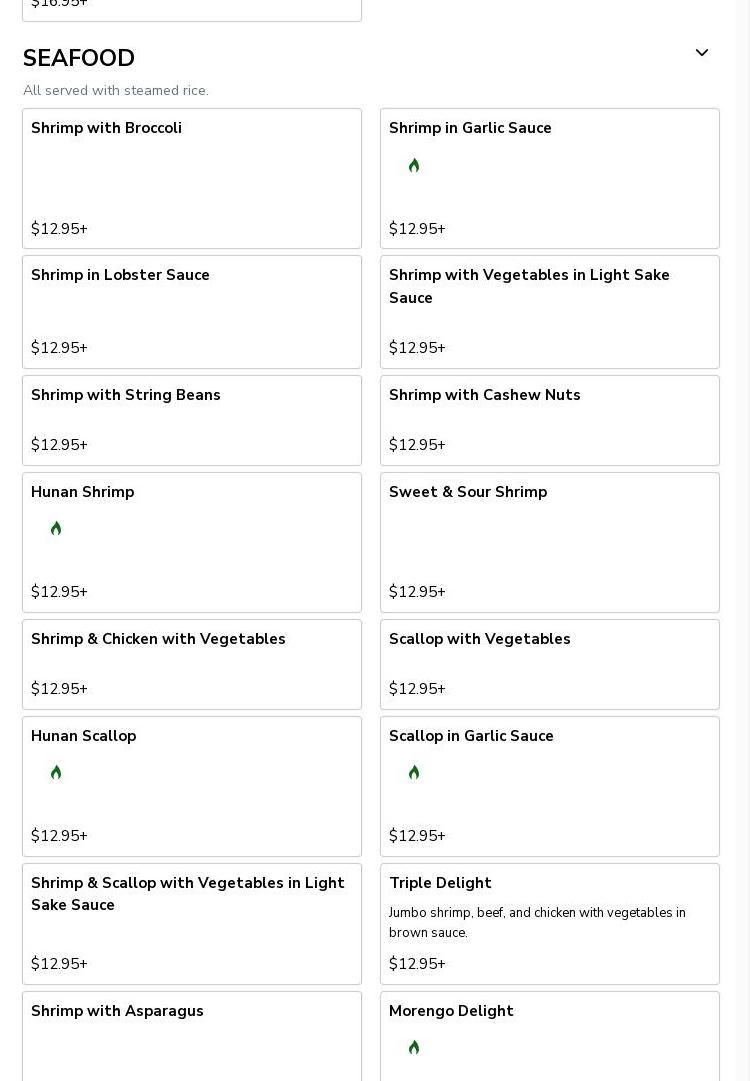This screenshot has width=750, height=1081.
Task: Choose Shrimp & Scallop with Vegetables in Sake Sauce
Action: pyautogui.click(x=191, y=923)
